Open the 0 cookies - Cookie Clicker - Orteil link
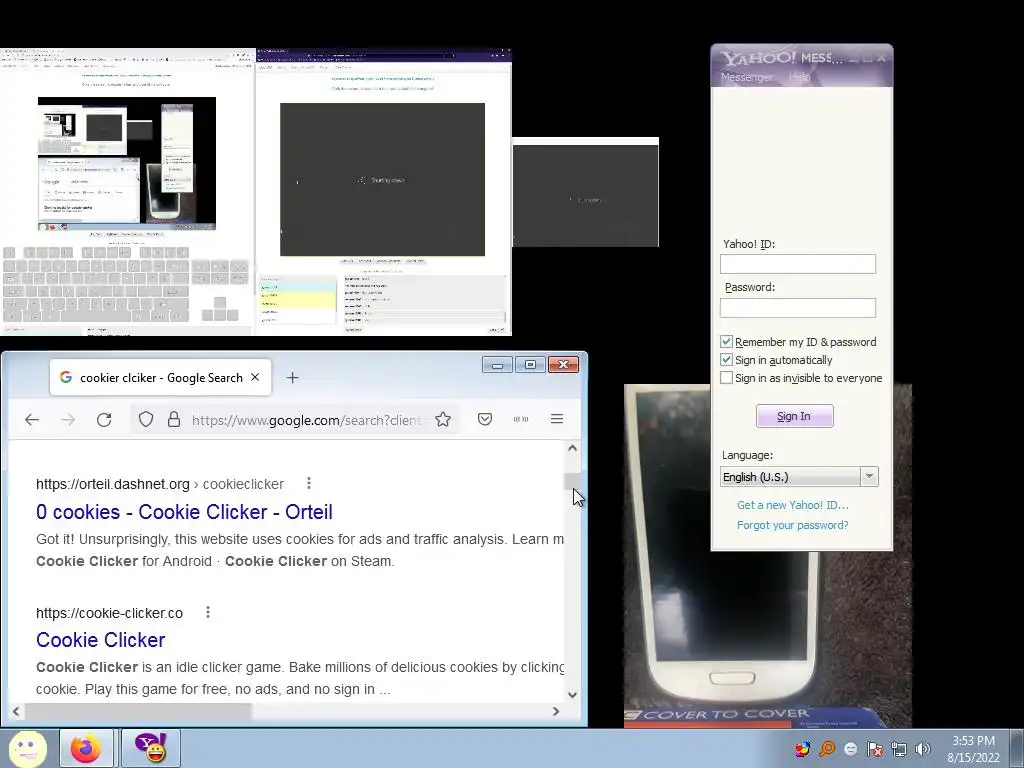The image size is (1024, 768). 184,512
